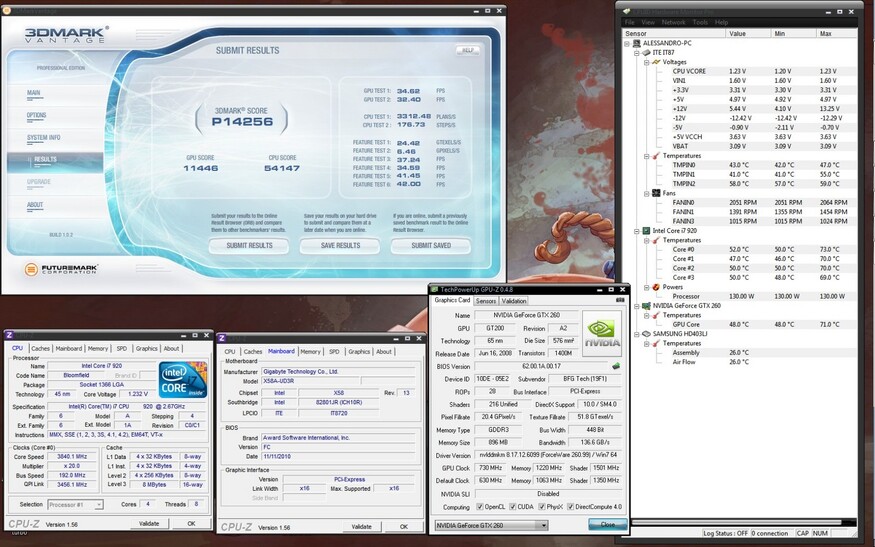Click the 3DMark Vantage window title icon

coord(7,10)
